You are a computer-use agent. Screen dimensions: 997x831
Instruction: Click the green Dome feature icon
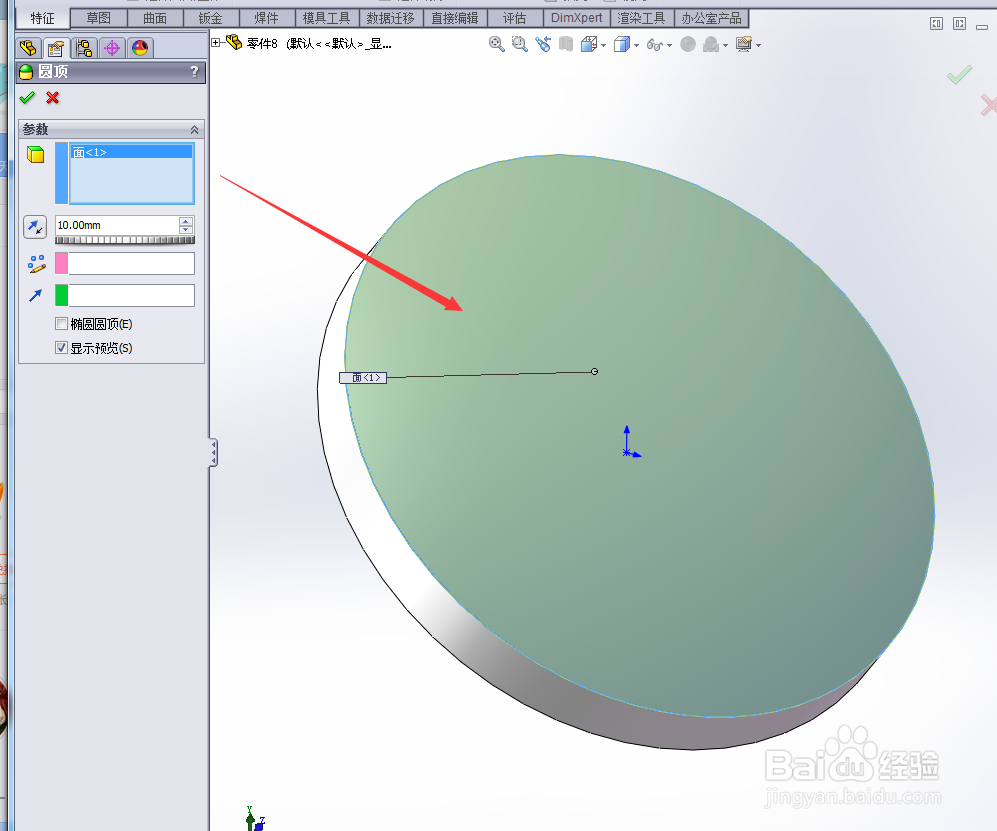(26, 72)
